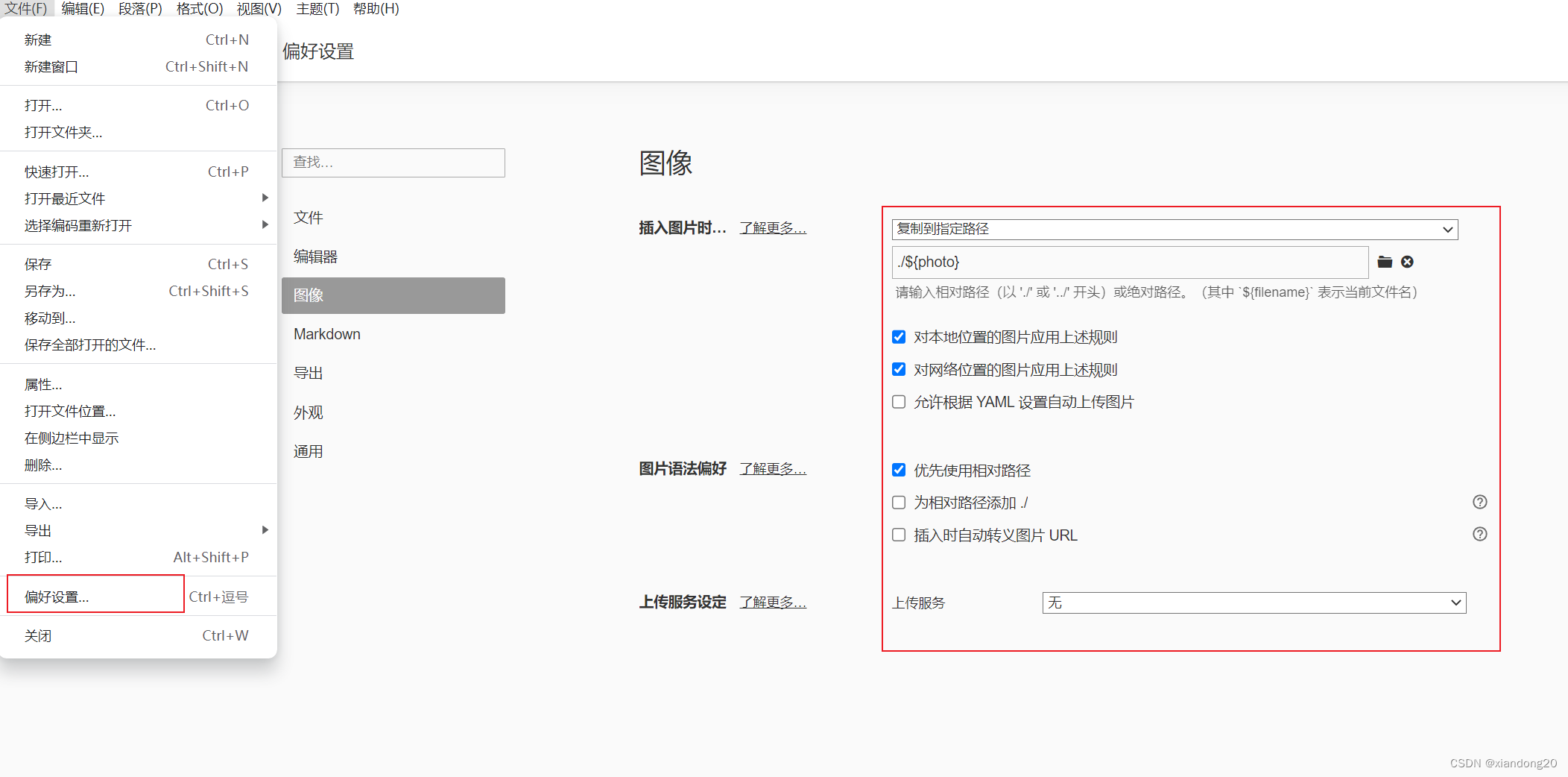This screenshot has height=777, width=1568.
Task: Expand the 选择编码重新打开 submenu
Action: pos(139,225)
